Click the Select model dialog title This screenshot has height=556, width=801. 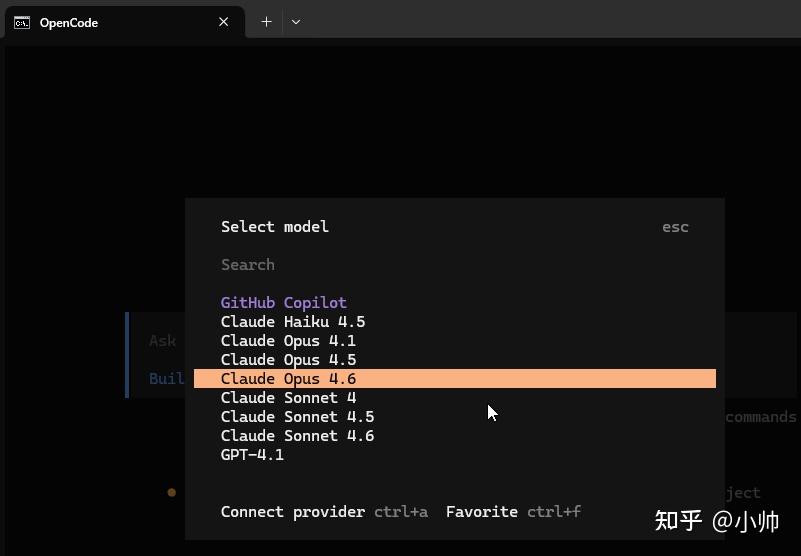[x=274, y=227]
